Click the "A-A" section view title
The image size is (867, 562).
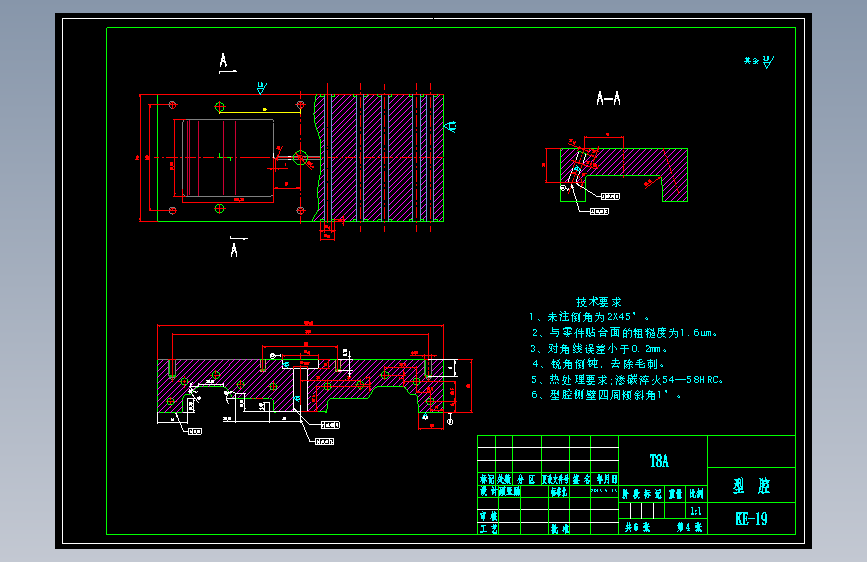pyautogui.click(x=608, y=99)
